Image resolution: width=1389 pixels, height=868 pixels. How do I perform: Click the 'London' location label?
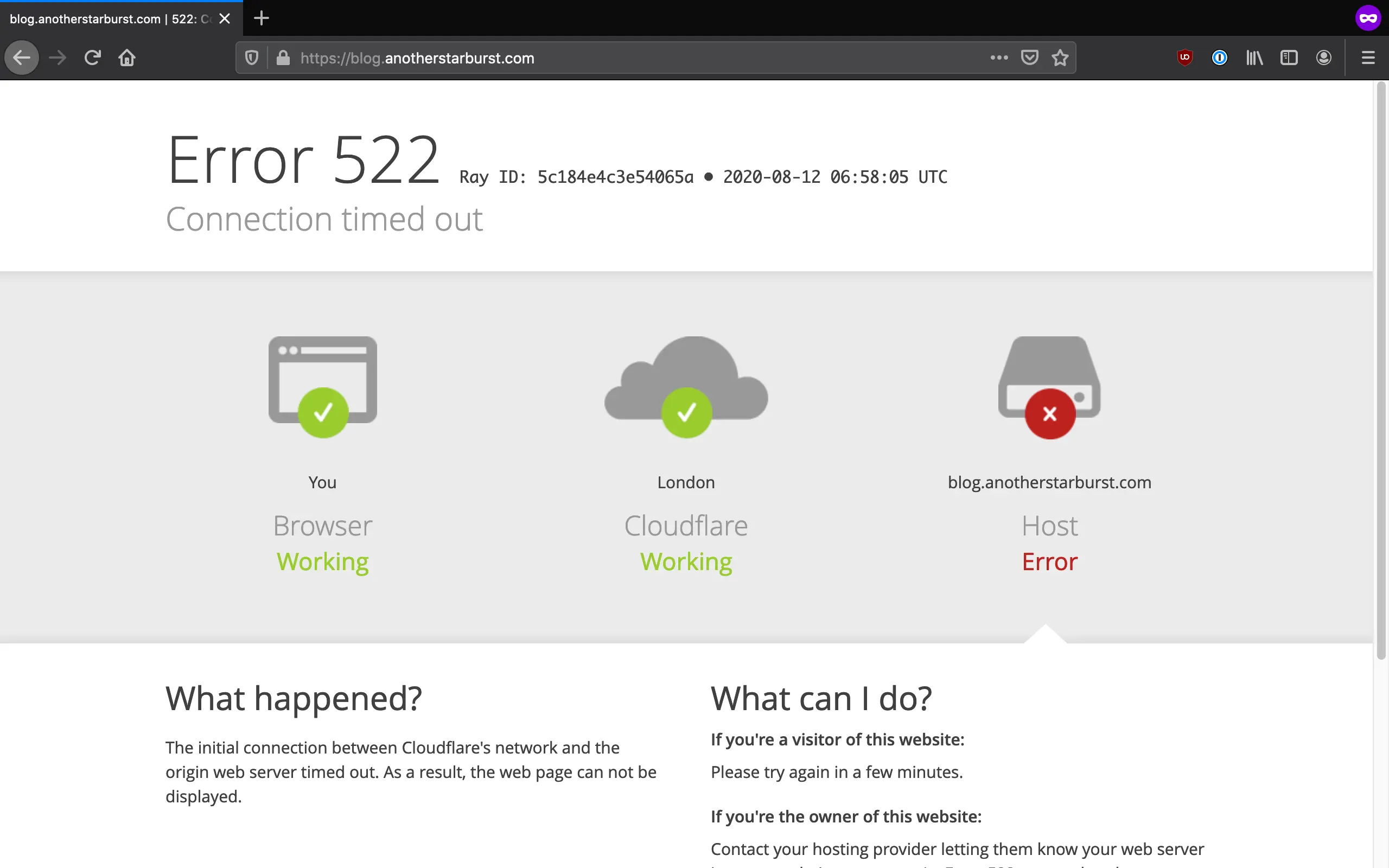(686, 482)
